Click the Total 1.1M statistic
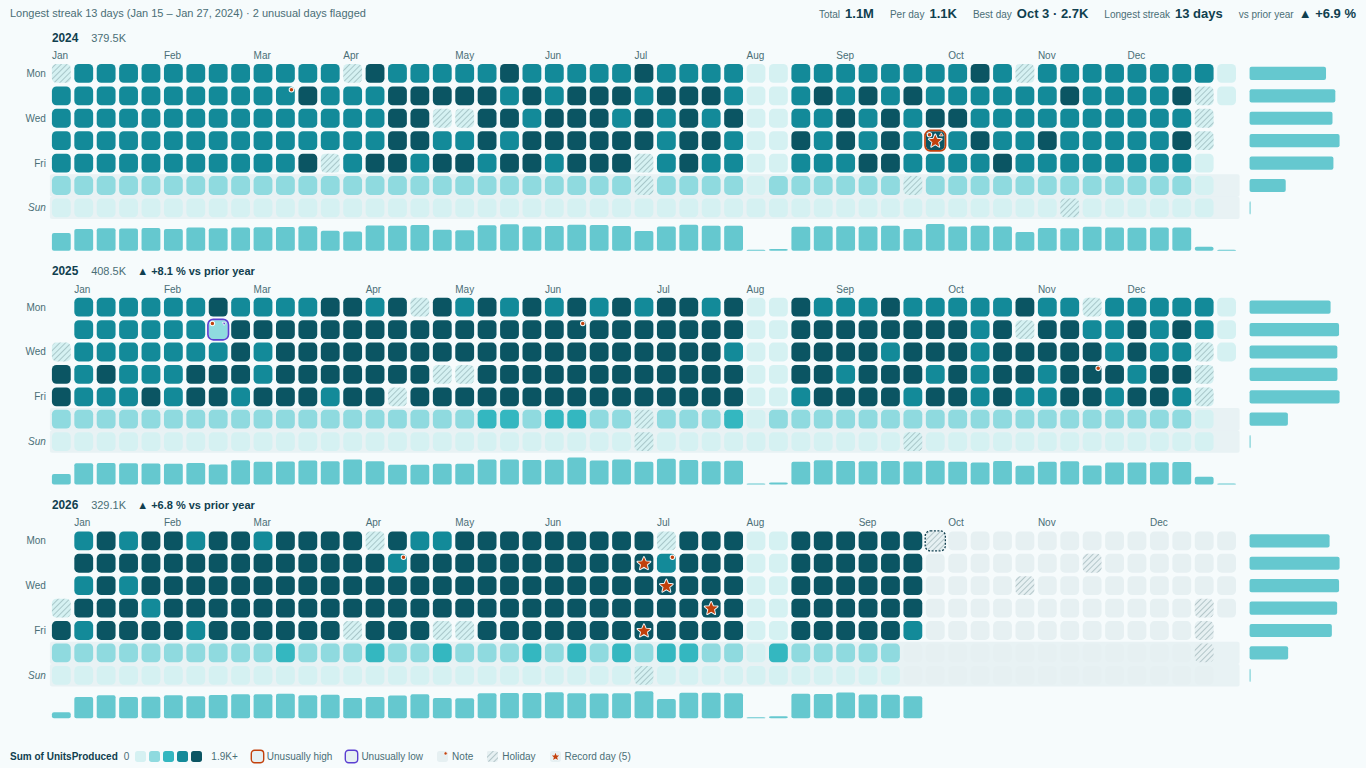Image resolution: width=1366 pixels, height=768 pixels. click(846, 14)
